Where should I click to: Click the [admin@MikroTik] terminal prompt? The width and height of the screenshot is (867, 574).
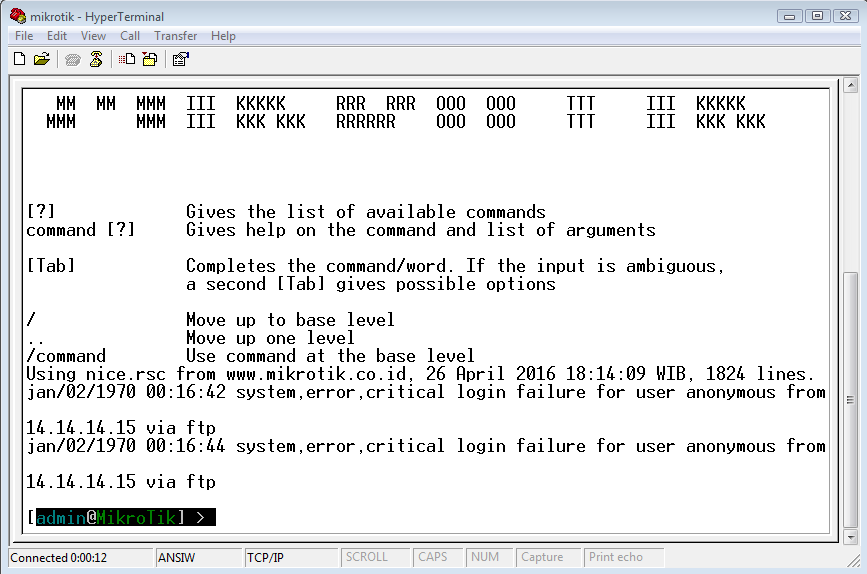pos(121,518)
